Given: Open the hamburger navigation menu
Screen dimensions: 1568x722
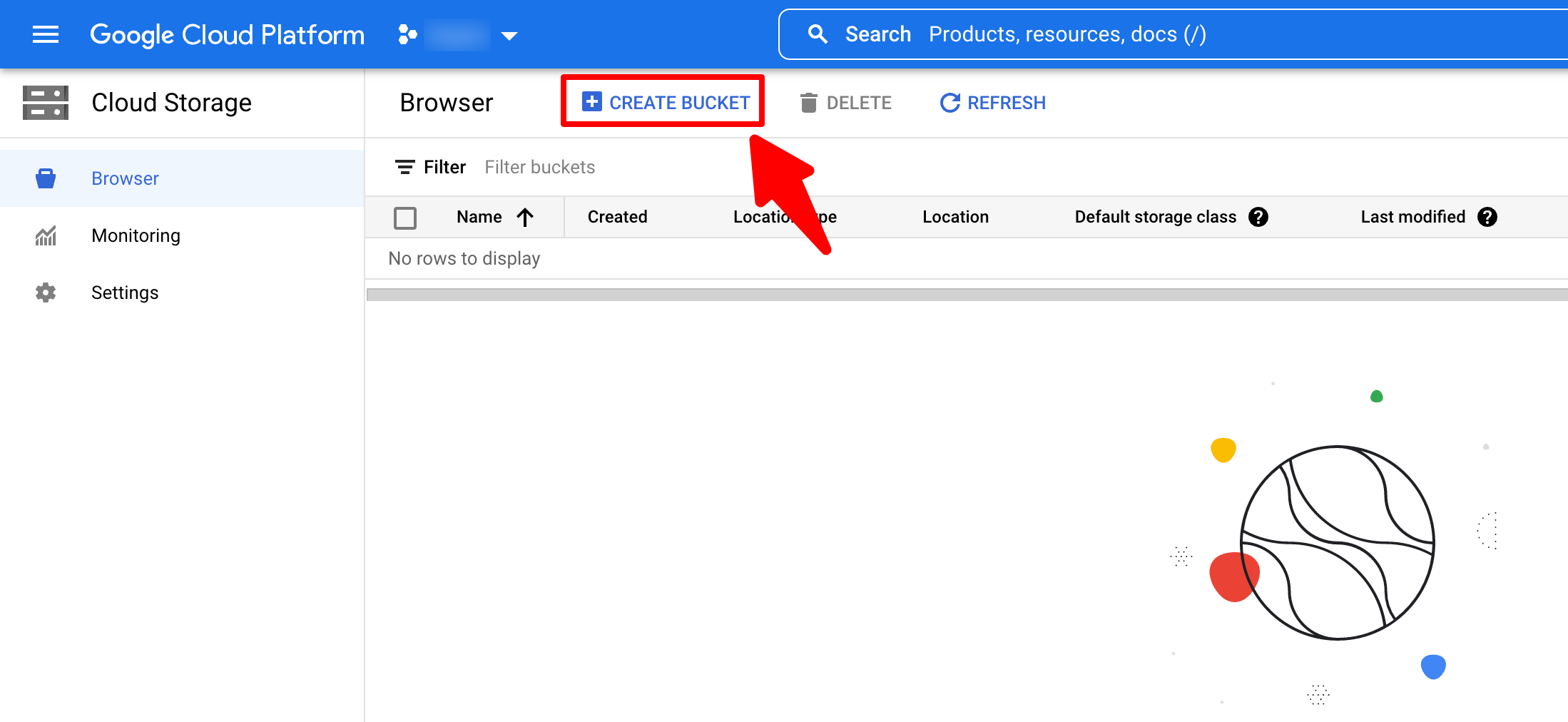Looking at the screenshot, I should click(x=46, y=34).
